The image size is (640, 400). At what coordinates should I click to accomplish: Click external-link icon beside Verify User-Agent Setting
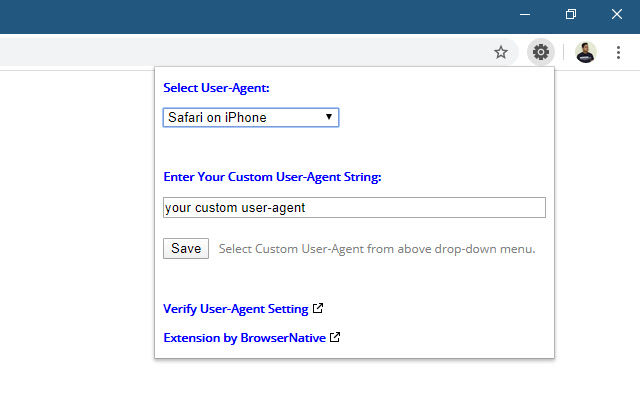(318, 309)
